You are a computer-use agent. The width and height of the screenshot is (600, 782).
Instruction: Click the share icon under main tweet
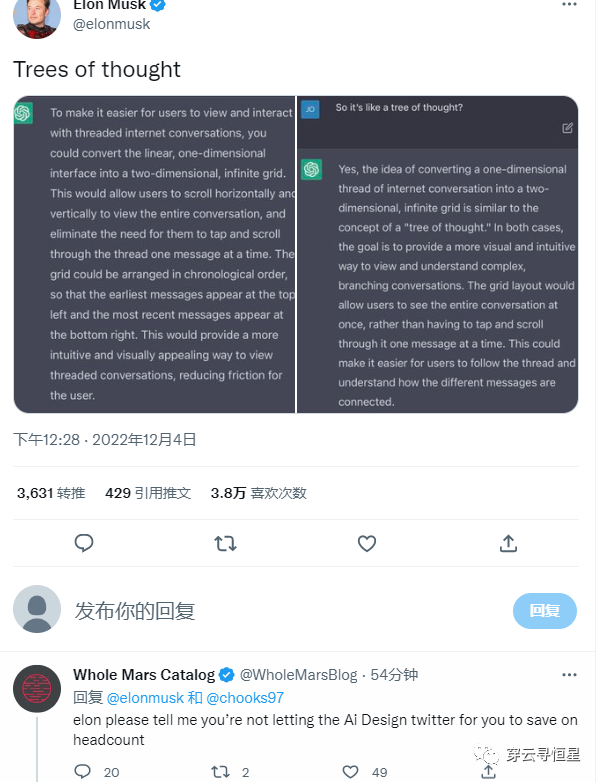tap(508, 543)
